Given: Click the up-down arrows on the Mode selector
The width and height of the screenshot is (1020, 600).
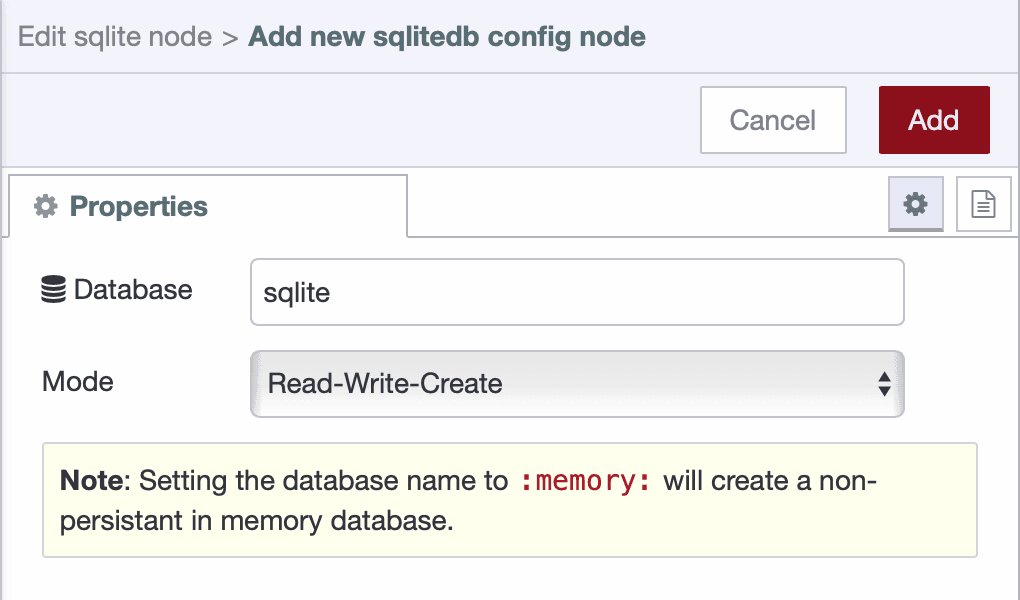Looking at the screenshot, I should [x=884, y=383].
